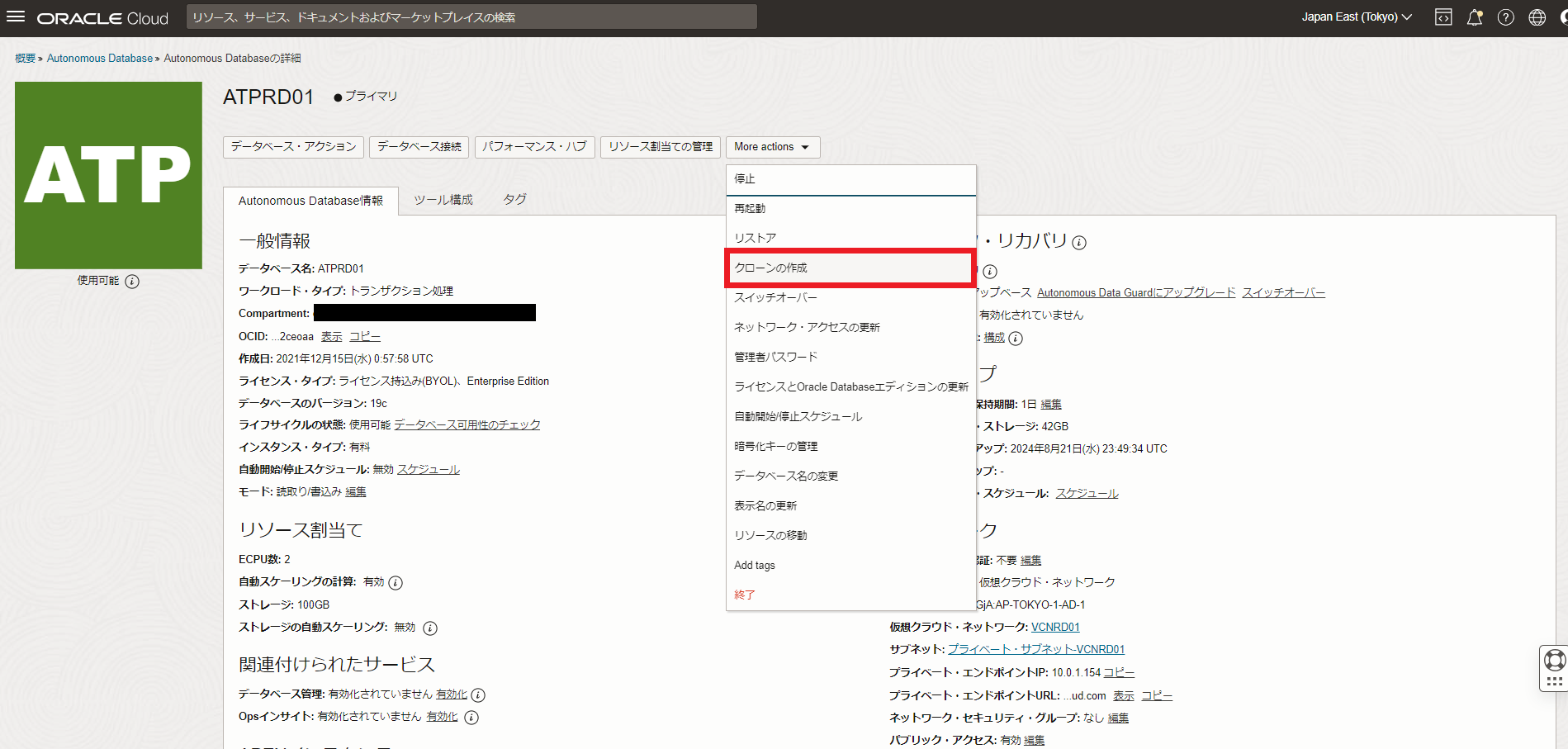
Task: Open the navigation hamburger menu
Action: click(x=16, y=17)
